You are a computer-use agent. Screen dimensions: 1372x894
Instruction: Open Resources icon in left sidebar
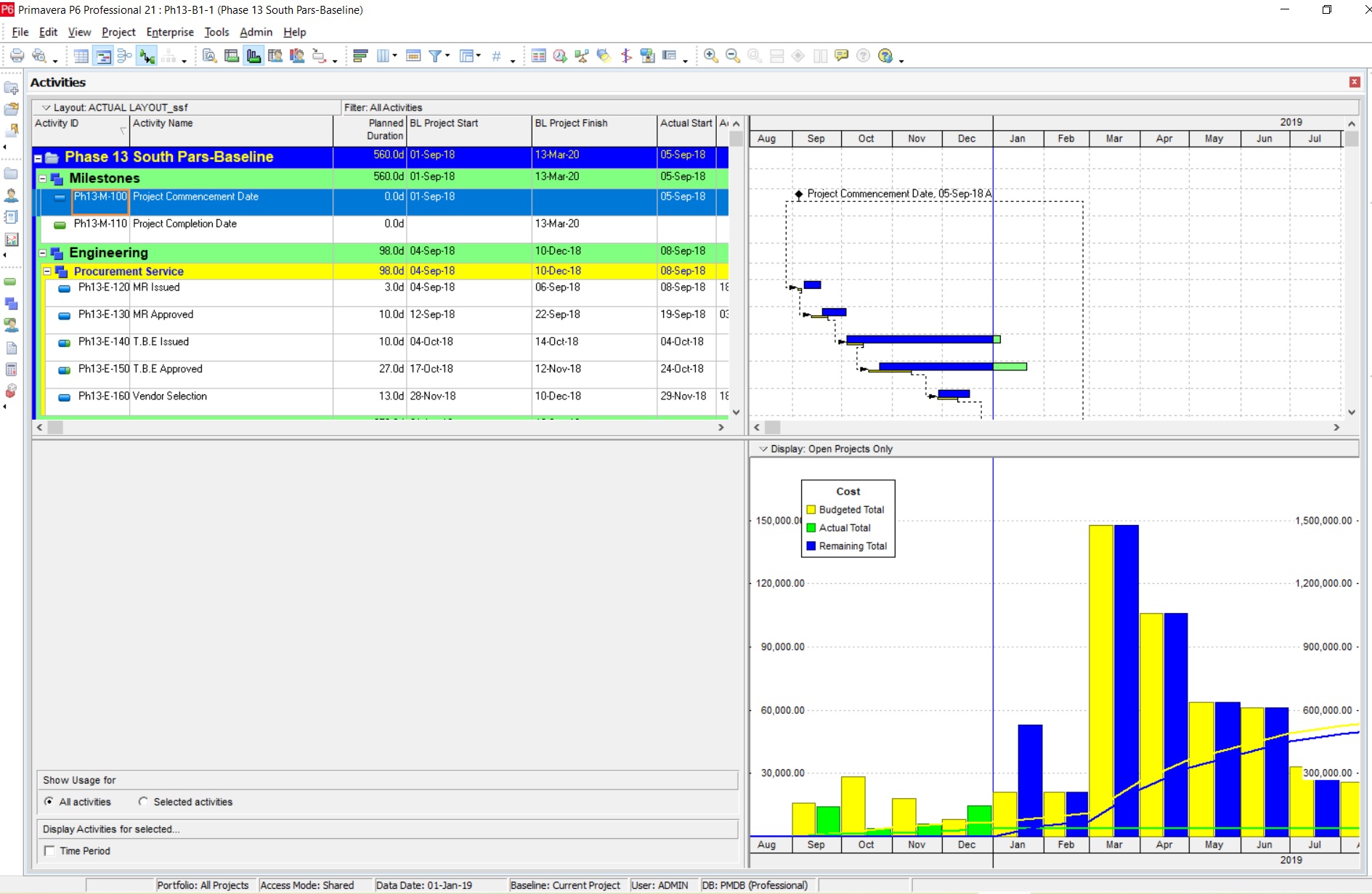[12, 195]
